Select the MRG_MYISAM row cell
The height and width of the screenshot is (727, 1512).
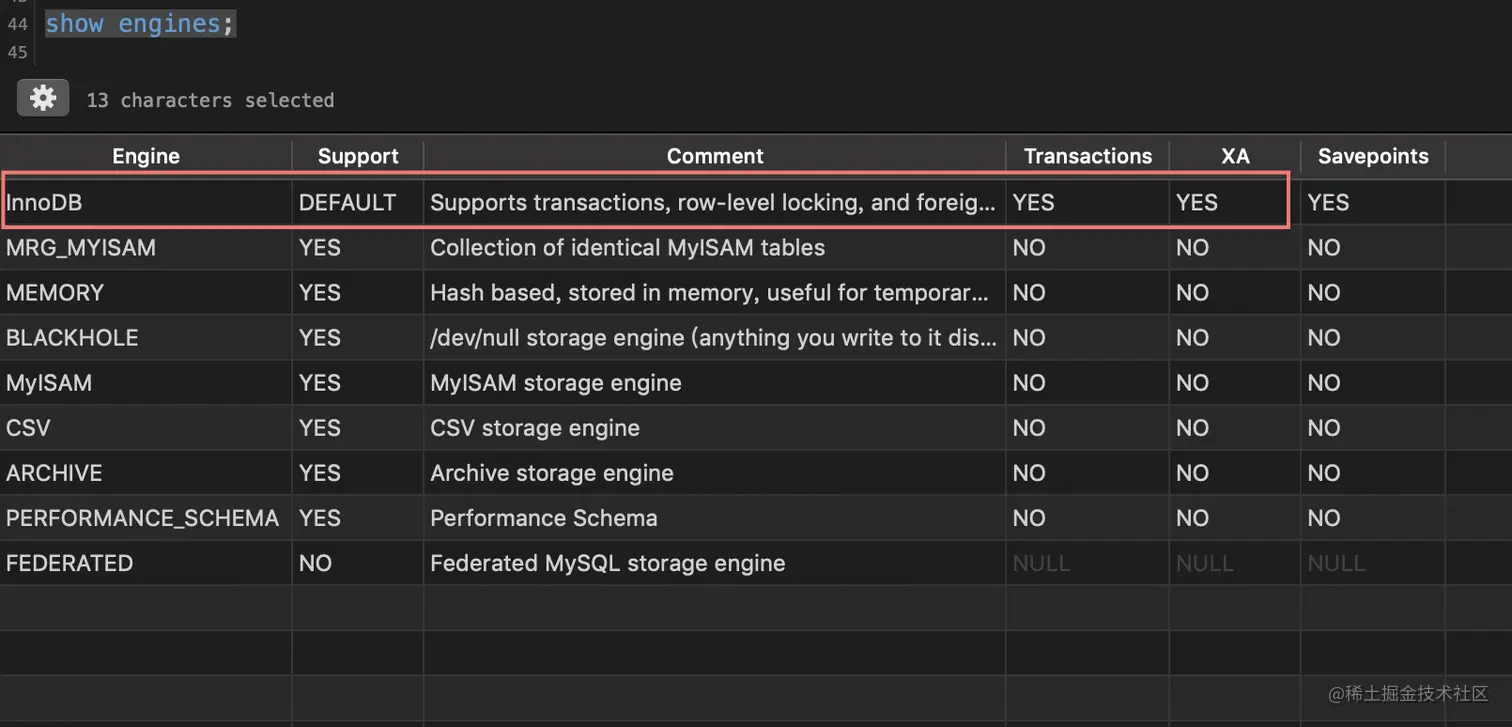pos(146,247)
